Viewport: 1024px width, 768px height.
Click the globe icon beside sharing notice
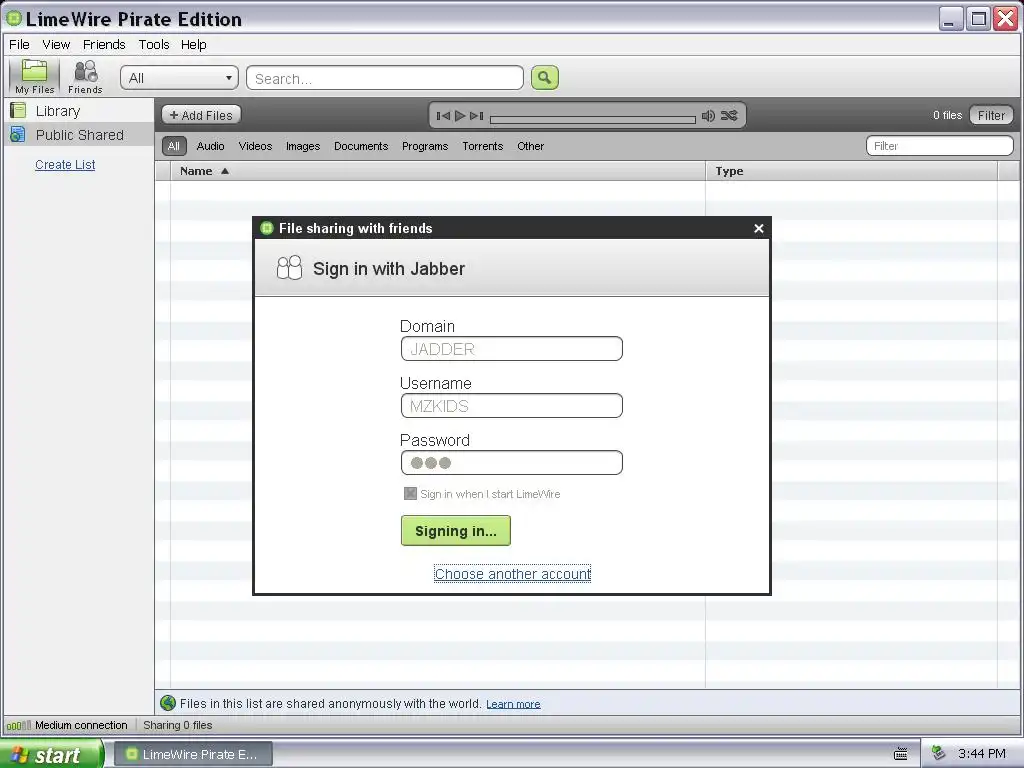coord(168,703)
